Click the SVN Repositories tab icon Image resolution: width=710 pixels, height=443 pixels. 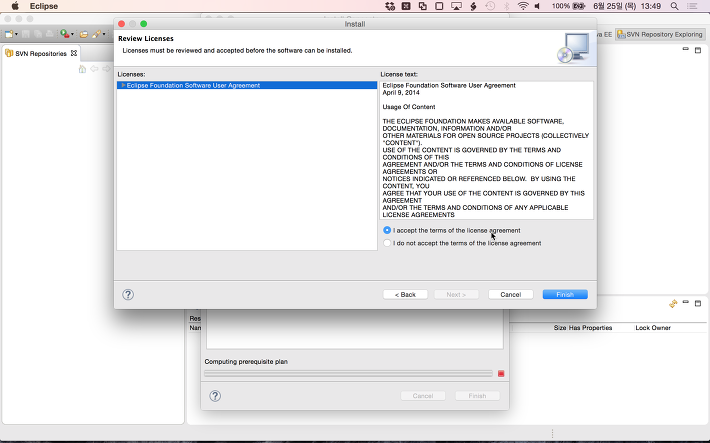(x=9, y=53)
